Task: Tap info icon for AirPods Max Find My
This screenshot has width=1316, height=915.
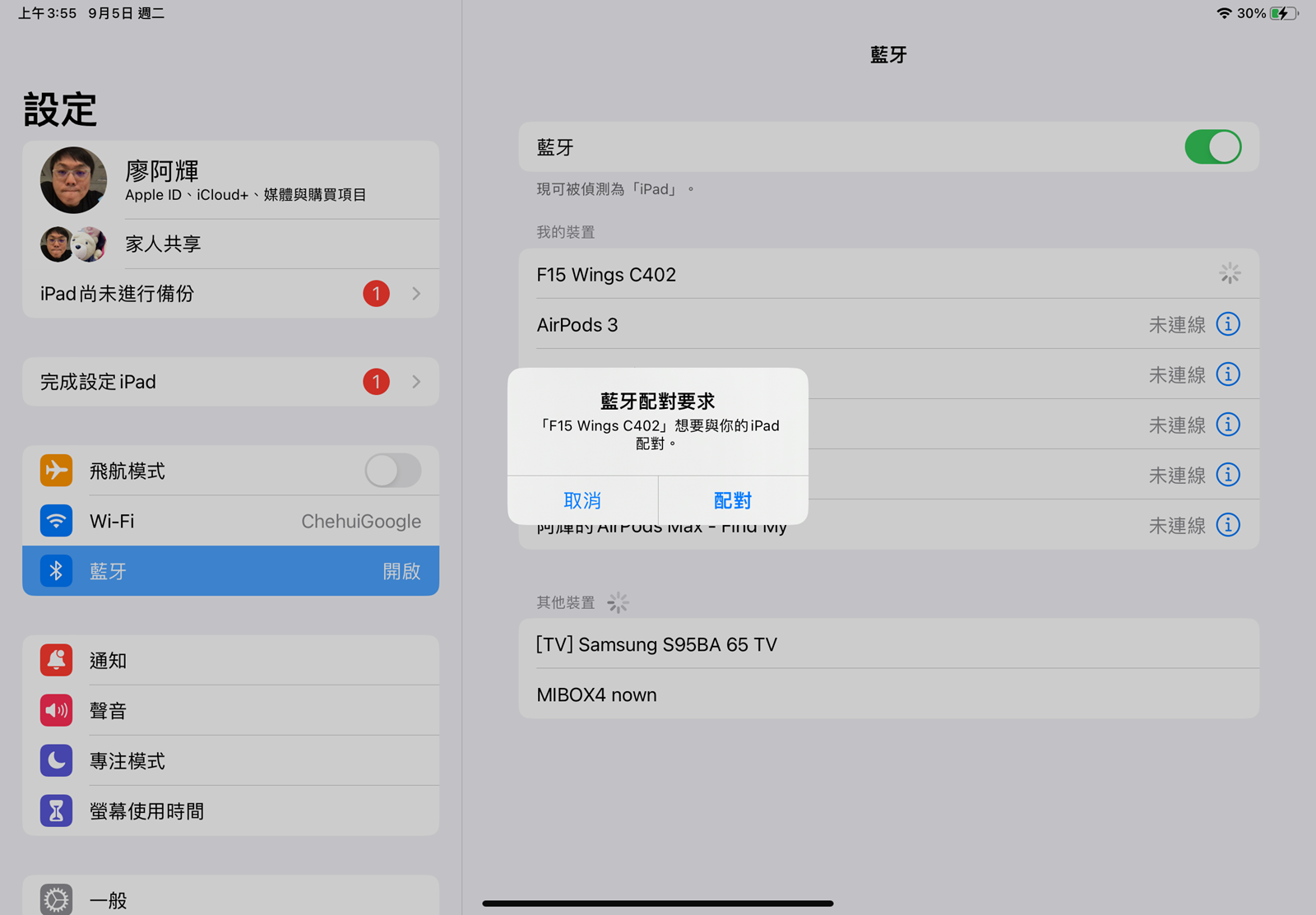Action: 1227,525
